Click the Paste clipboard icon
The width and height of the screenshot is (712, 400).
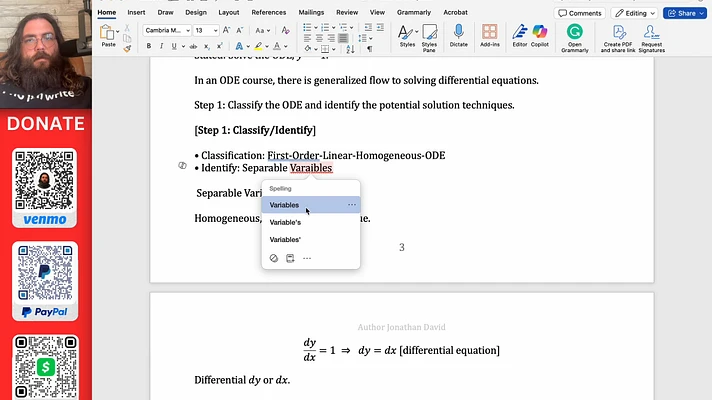click(107, 33)
